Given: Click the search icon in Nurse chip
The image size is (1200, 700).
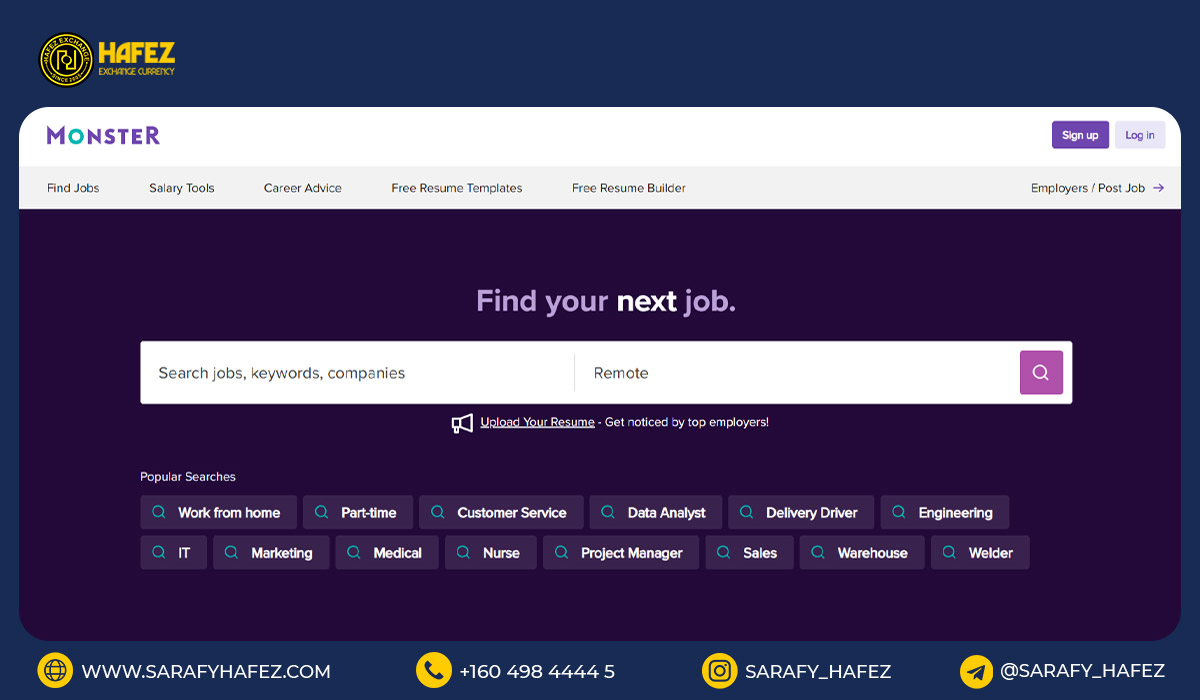Looking at the screenshot, I should coord(463,552).
